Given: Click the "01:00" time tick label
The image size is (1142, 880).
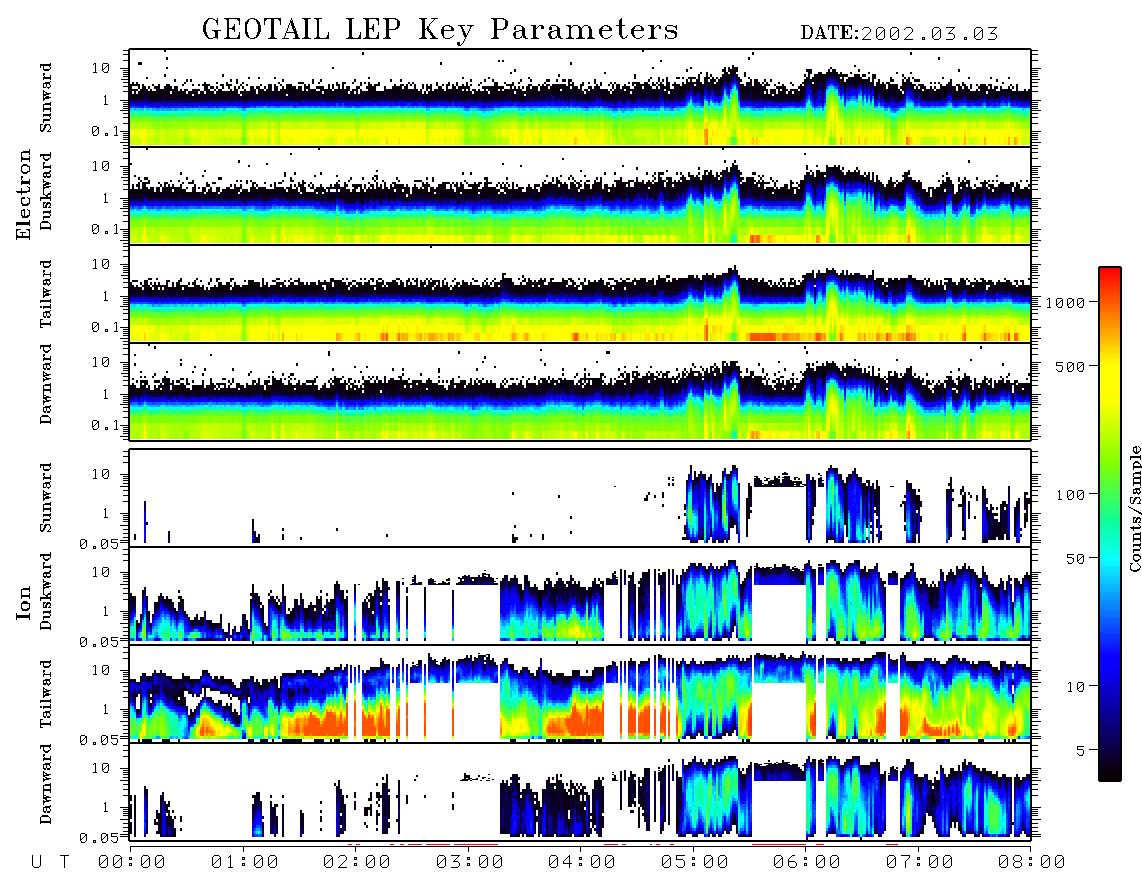Looking at the screenshot, I should [x=245, y=862].
